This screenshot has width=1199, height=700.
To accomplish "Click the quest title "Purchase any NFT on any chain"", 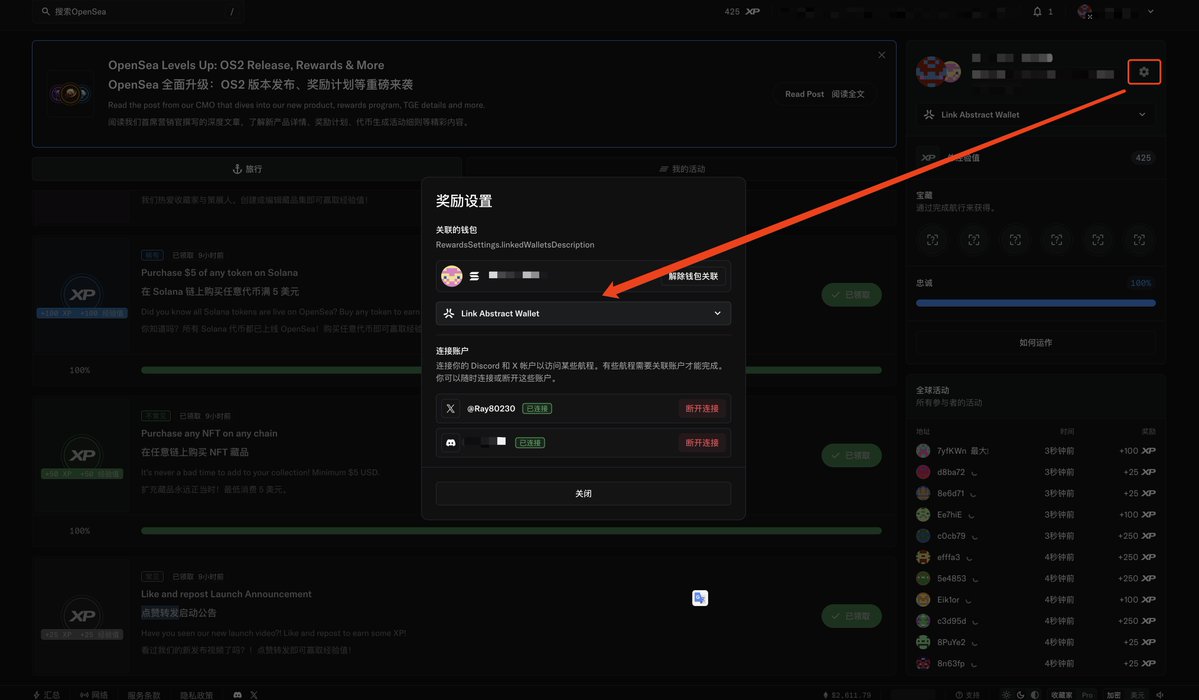I will click(x=209, y=434).
